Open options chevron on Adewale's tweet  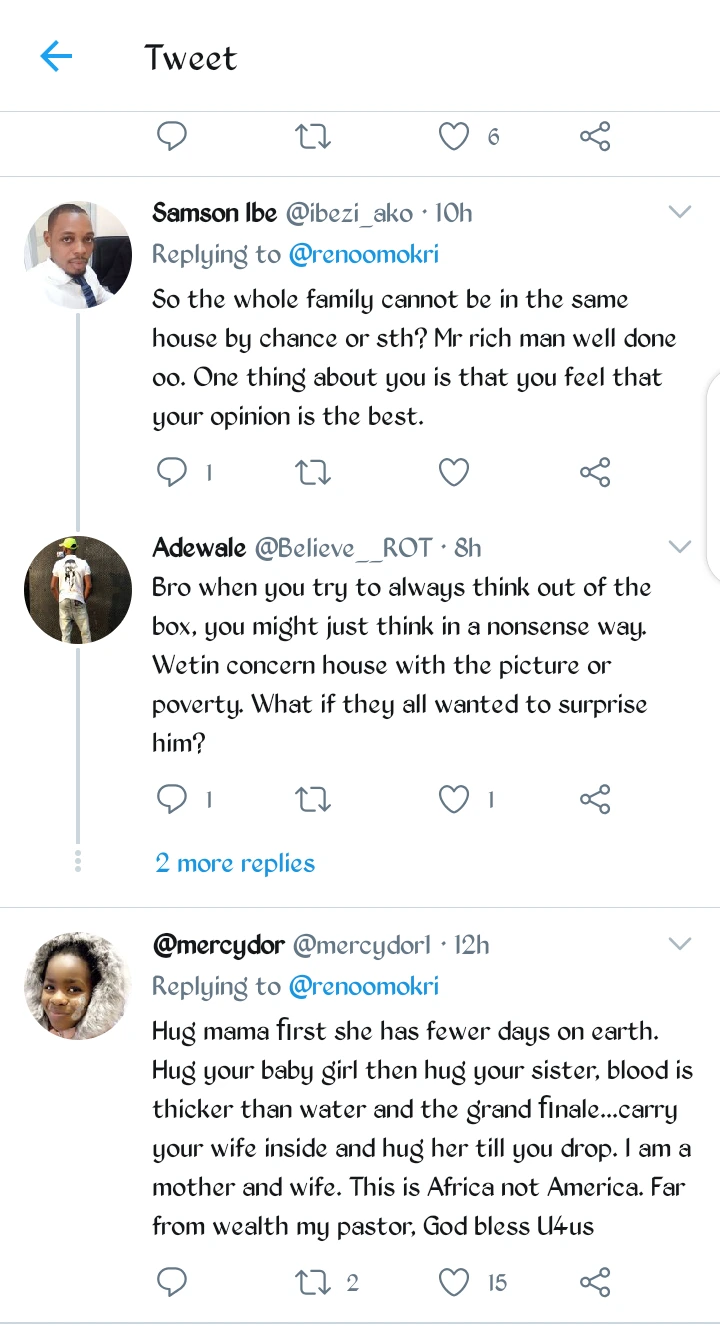[680, 546]
